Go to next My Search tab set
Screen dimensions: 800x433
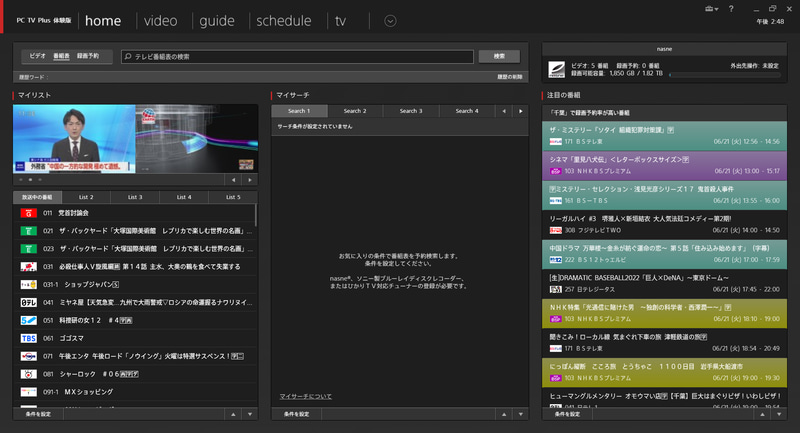(x=520, y=111)
